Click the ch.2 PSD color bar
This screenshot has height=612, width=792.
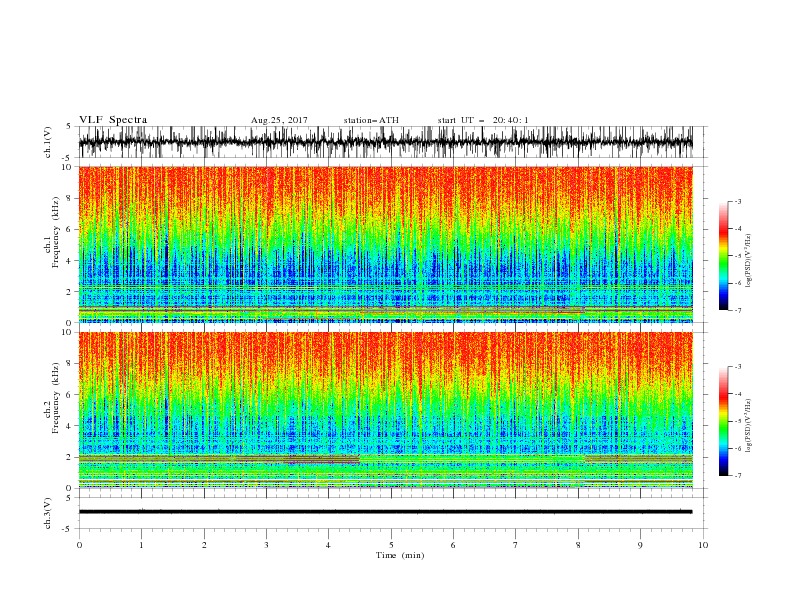click(x=723, y=421)
